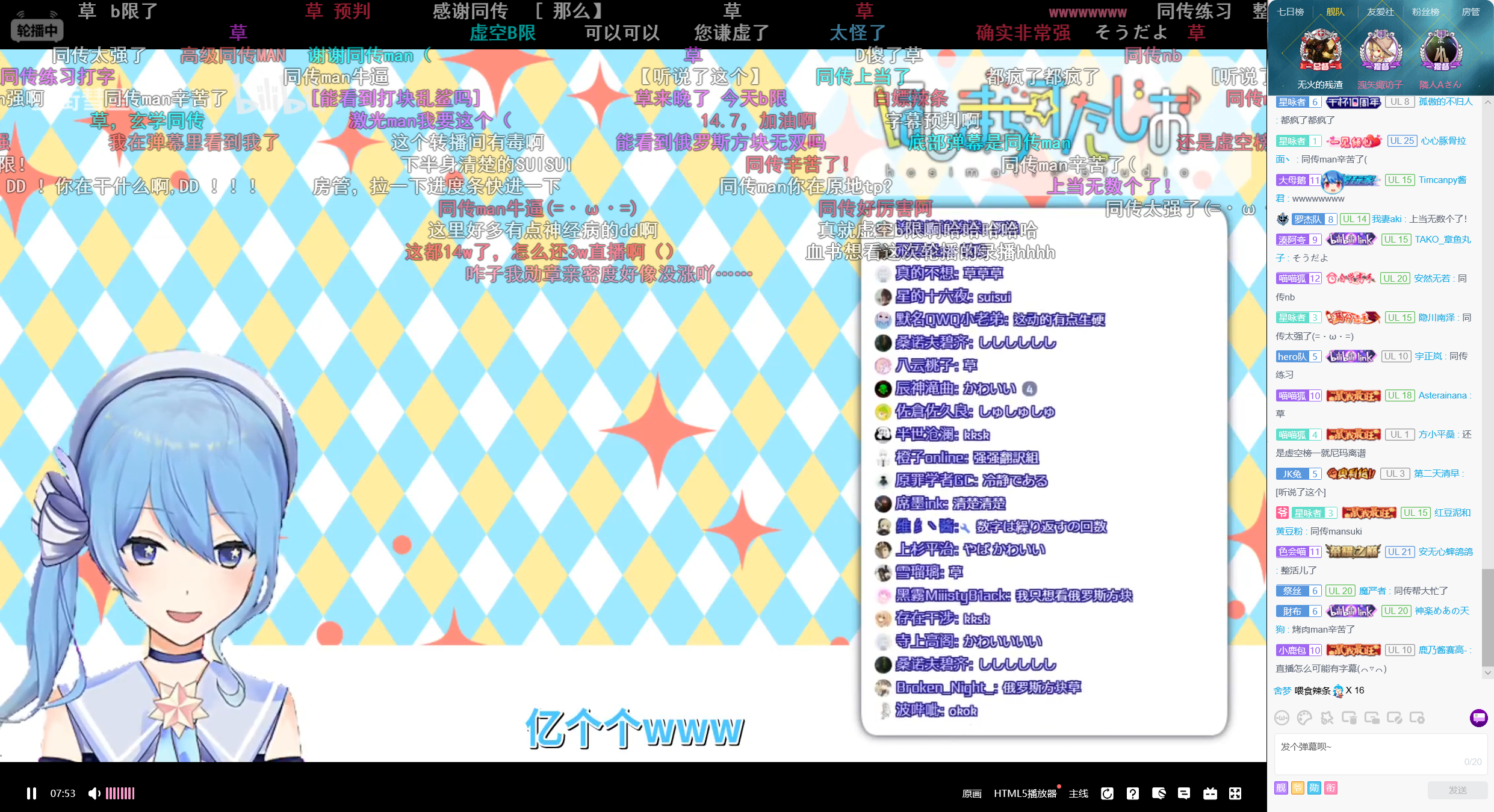This screenshot has width=1494, height=812.
Task: Click the 大母鹅 11 fan medal badge
Action: (1298, 180)
